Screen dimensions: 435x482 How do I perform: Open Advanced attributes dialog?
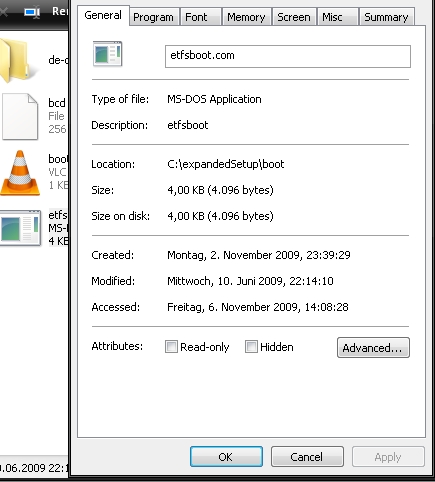(373, 348)
